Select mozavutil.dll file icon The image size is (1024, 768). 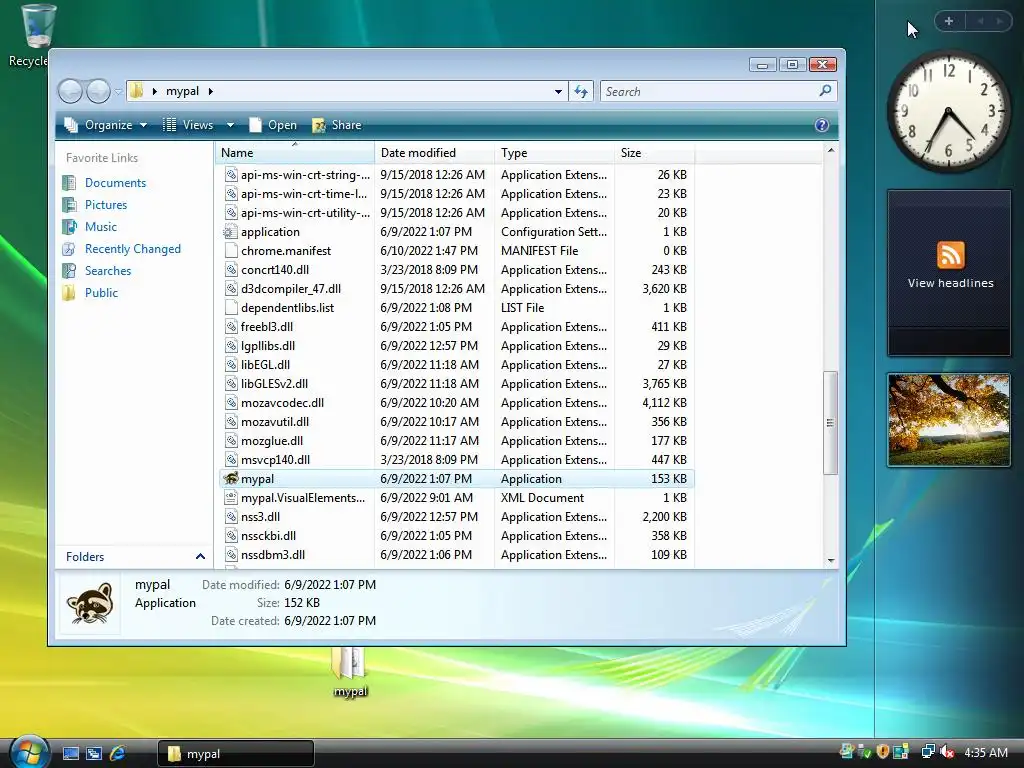coord(230,422)
